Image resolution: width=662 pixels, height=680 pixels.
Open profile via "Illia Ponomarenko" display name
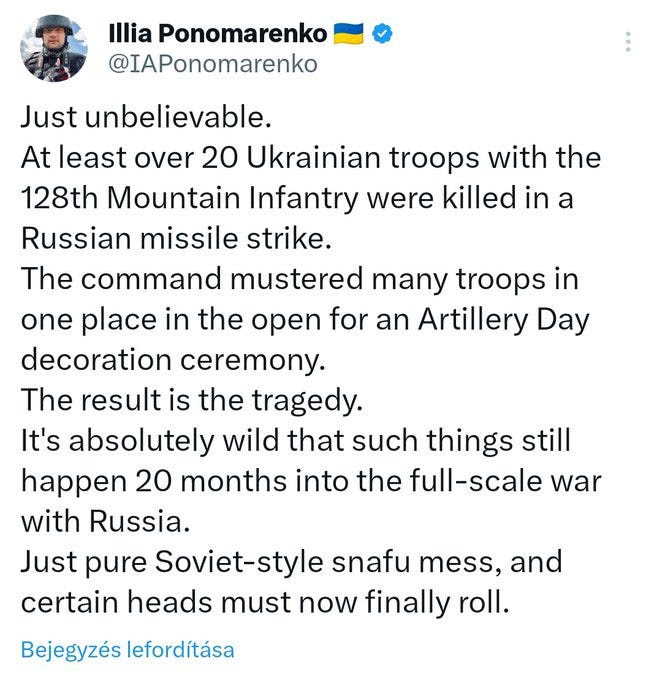coord(218,33)
